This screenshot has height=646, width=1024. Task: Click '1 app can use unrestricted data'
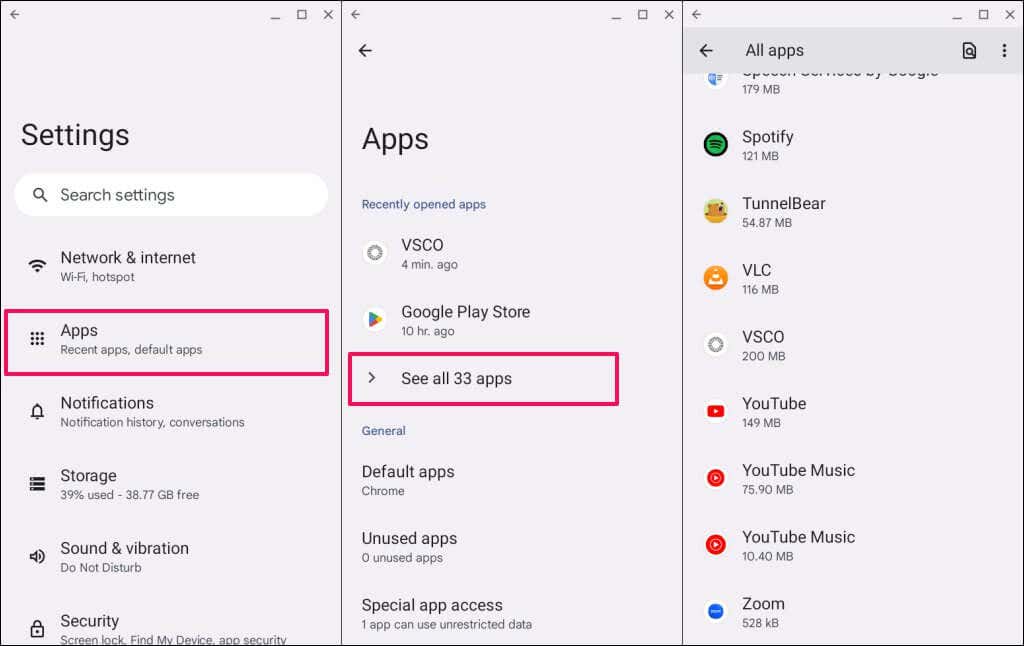447,624
